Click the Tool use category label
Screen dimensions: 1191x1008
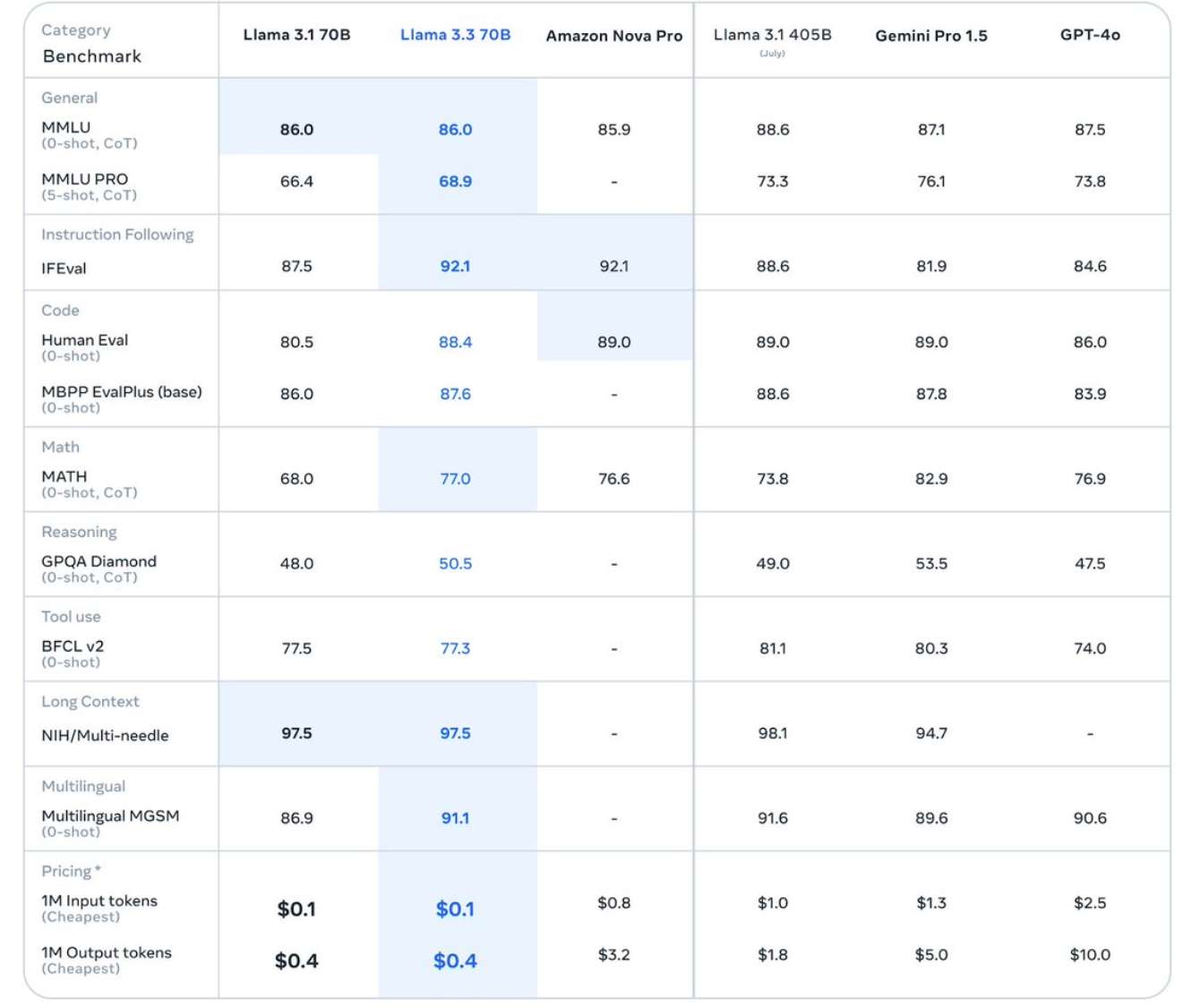click(71, 617)
